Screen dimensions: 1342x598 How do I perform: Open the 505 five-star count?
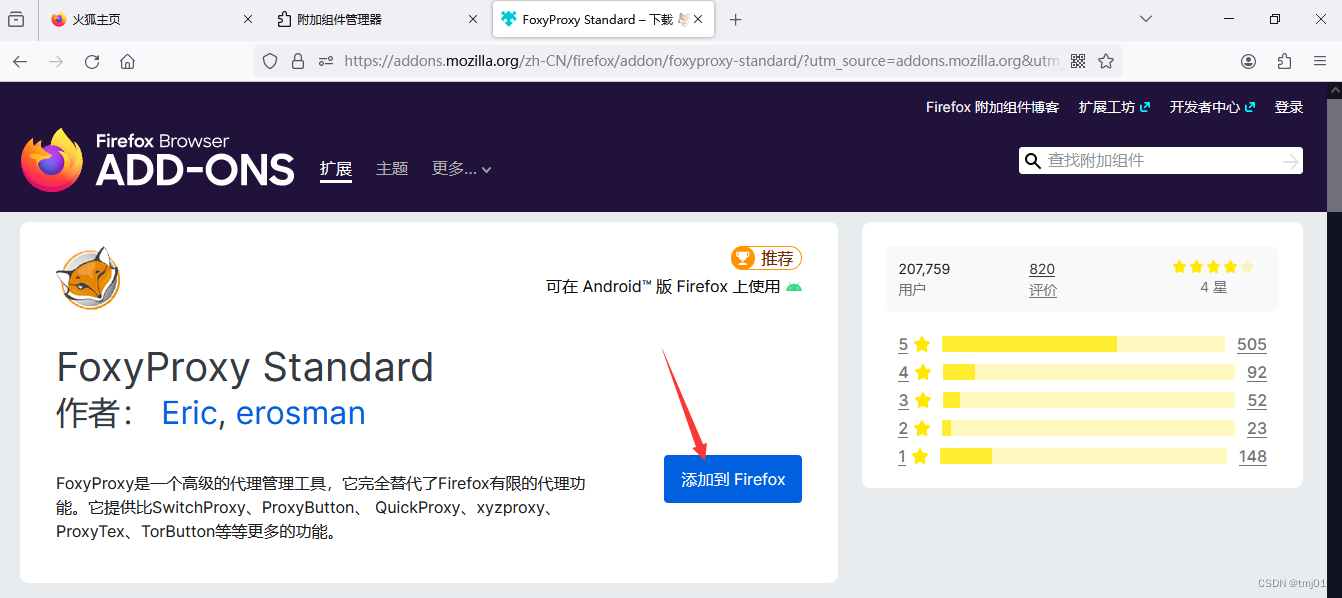[1252, 344]
